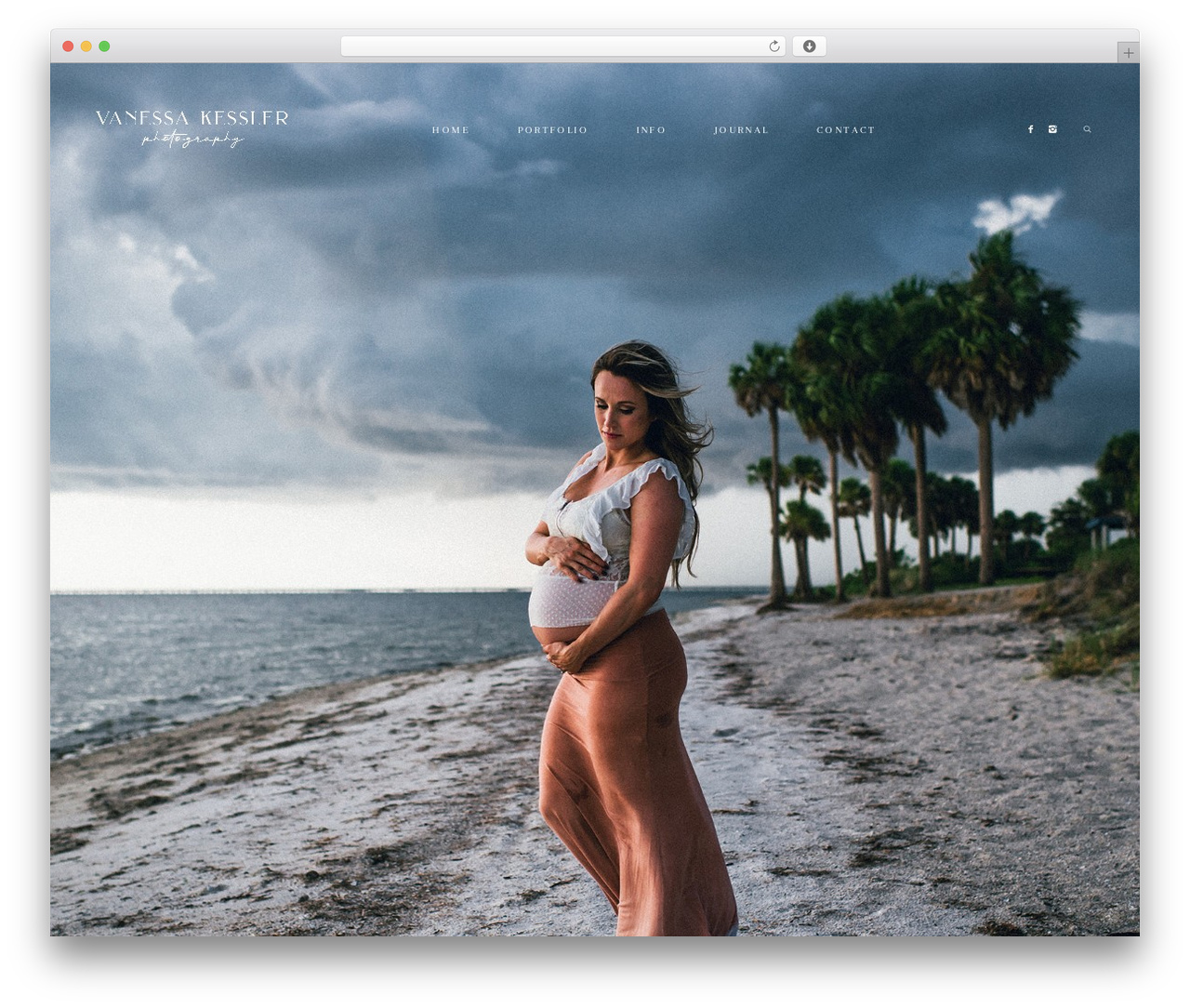The image size is (1190, 1008).
Task: Click the yellow minimize window button
Action: point(86,46)
